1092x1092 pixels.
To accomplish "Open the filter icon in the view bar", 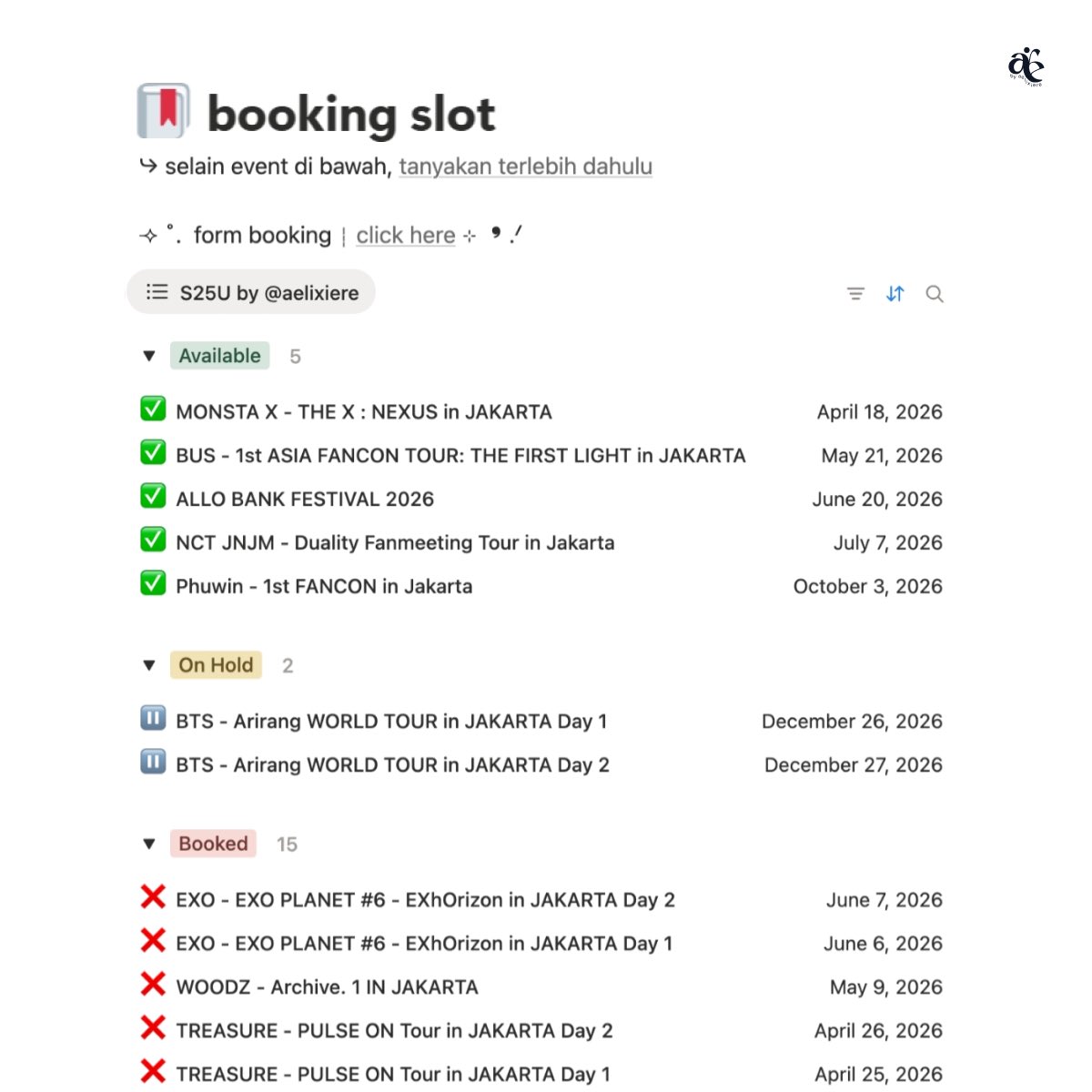I will [855, 294].
